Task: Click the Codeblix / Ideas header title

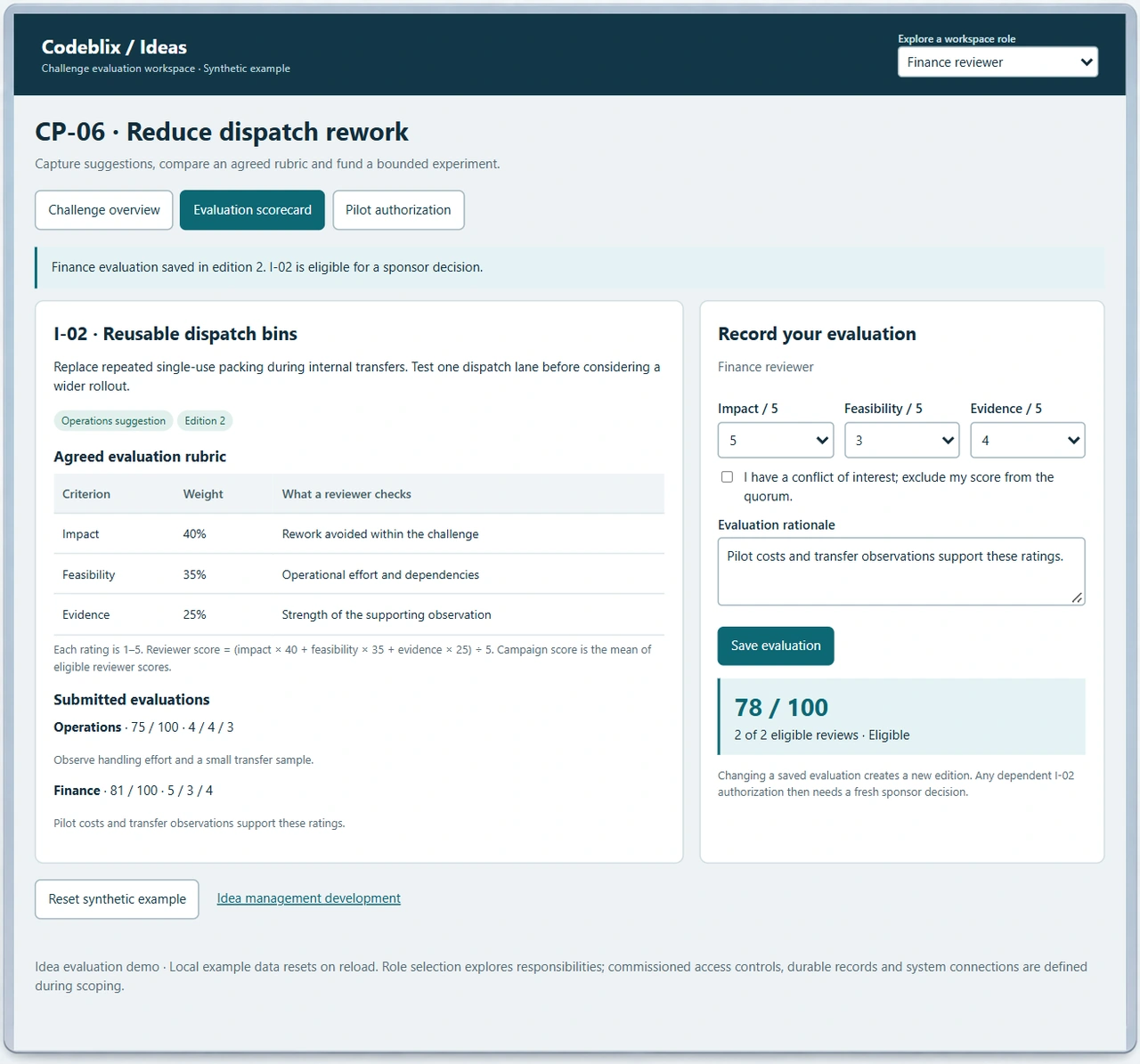Action: click(114, 47)
